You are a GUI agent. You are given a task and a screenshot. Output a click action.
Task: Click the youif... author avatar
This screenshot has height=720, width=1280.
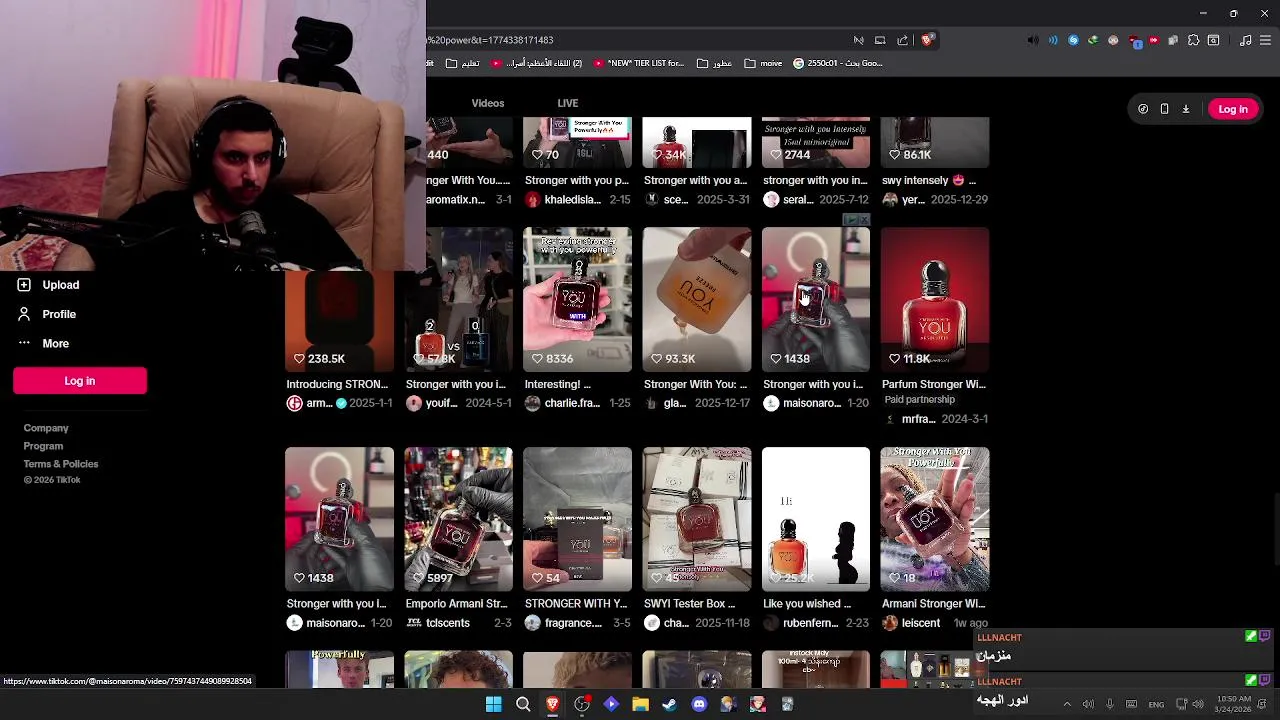413,403
